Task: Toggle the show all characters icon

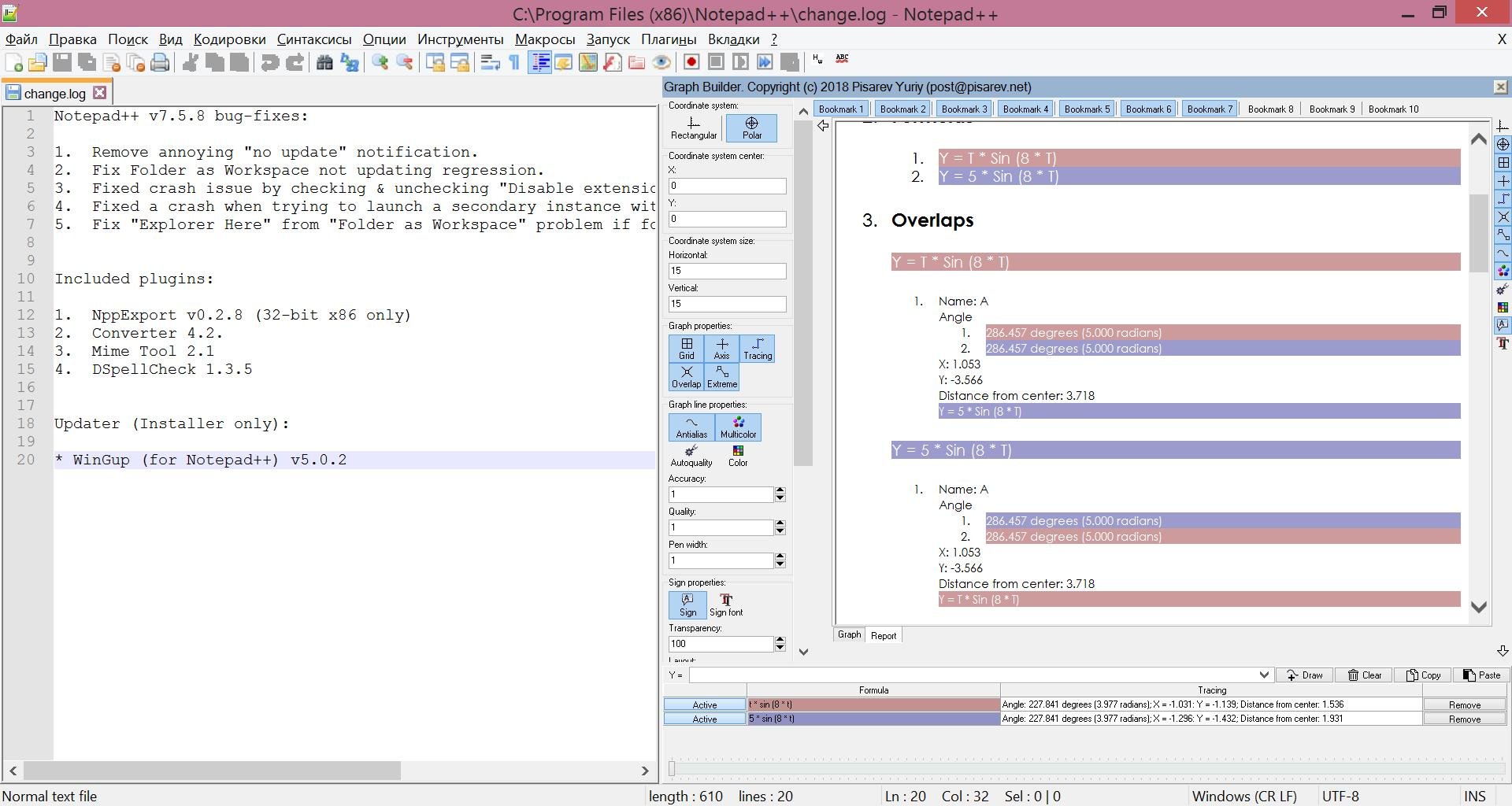Action: (x=513, y=62)
